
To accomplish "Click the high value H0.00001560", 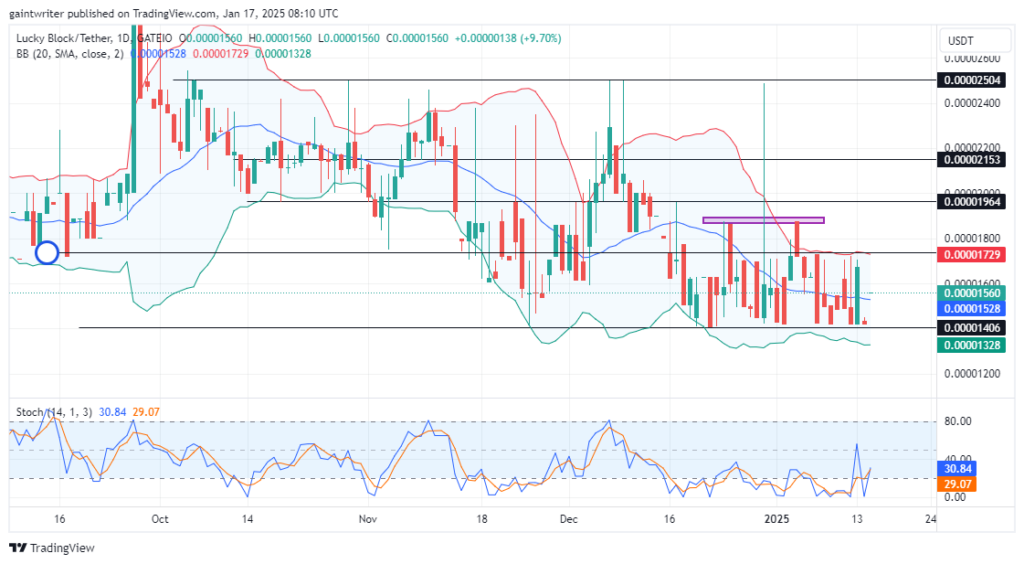I will point(280,39).
